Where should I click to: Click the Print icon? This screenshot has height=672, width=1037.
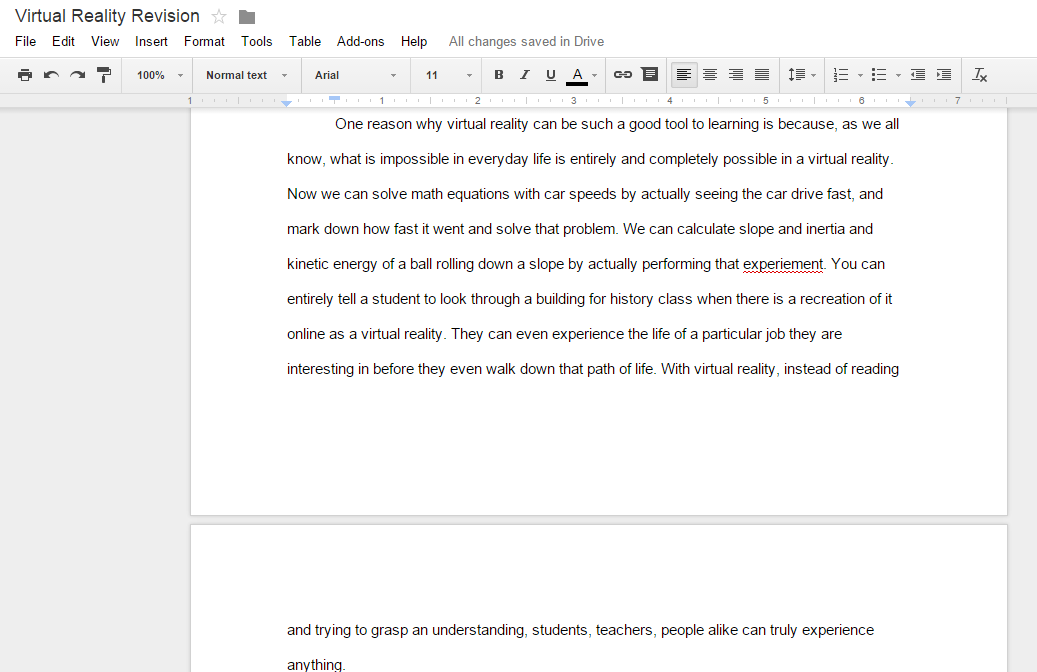pyautogui.click(x=24, y=75)
